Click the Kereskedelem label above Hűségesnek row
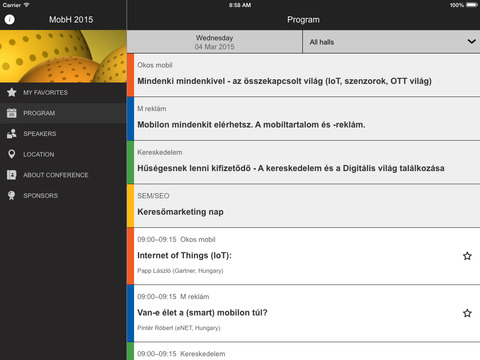This screenshot has width=480, height=360. click(x=160, y=152)
